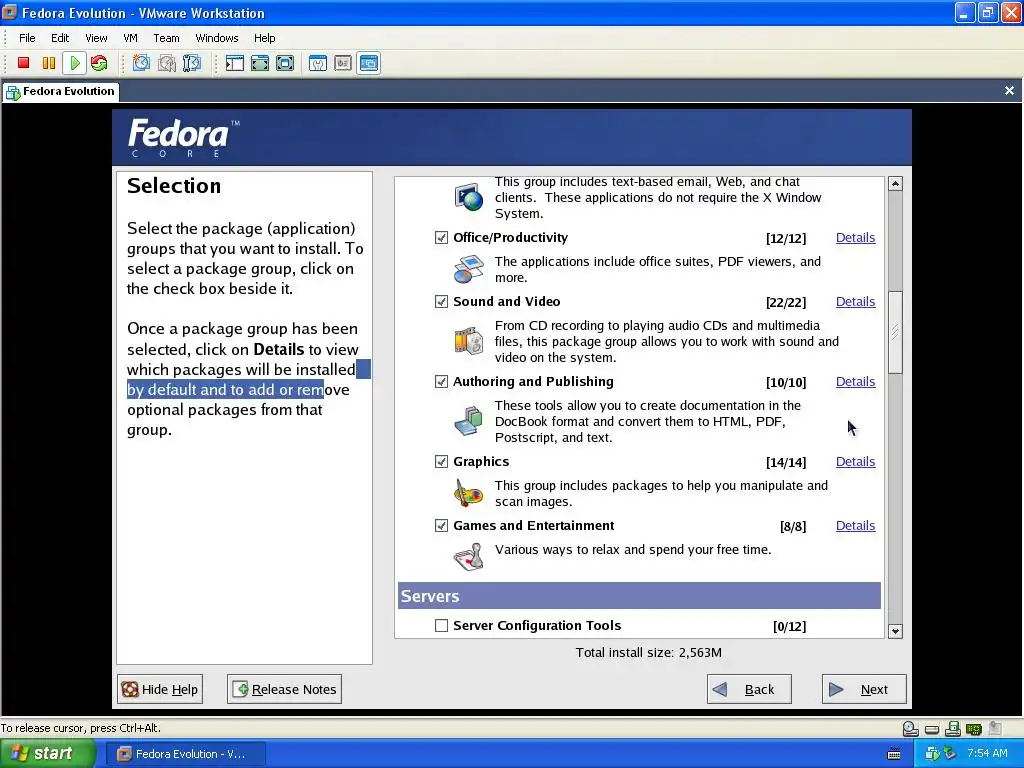The image size is (1024, 768).
Task: Click the green Power On play icon
Action: [x=74, y=63]
